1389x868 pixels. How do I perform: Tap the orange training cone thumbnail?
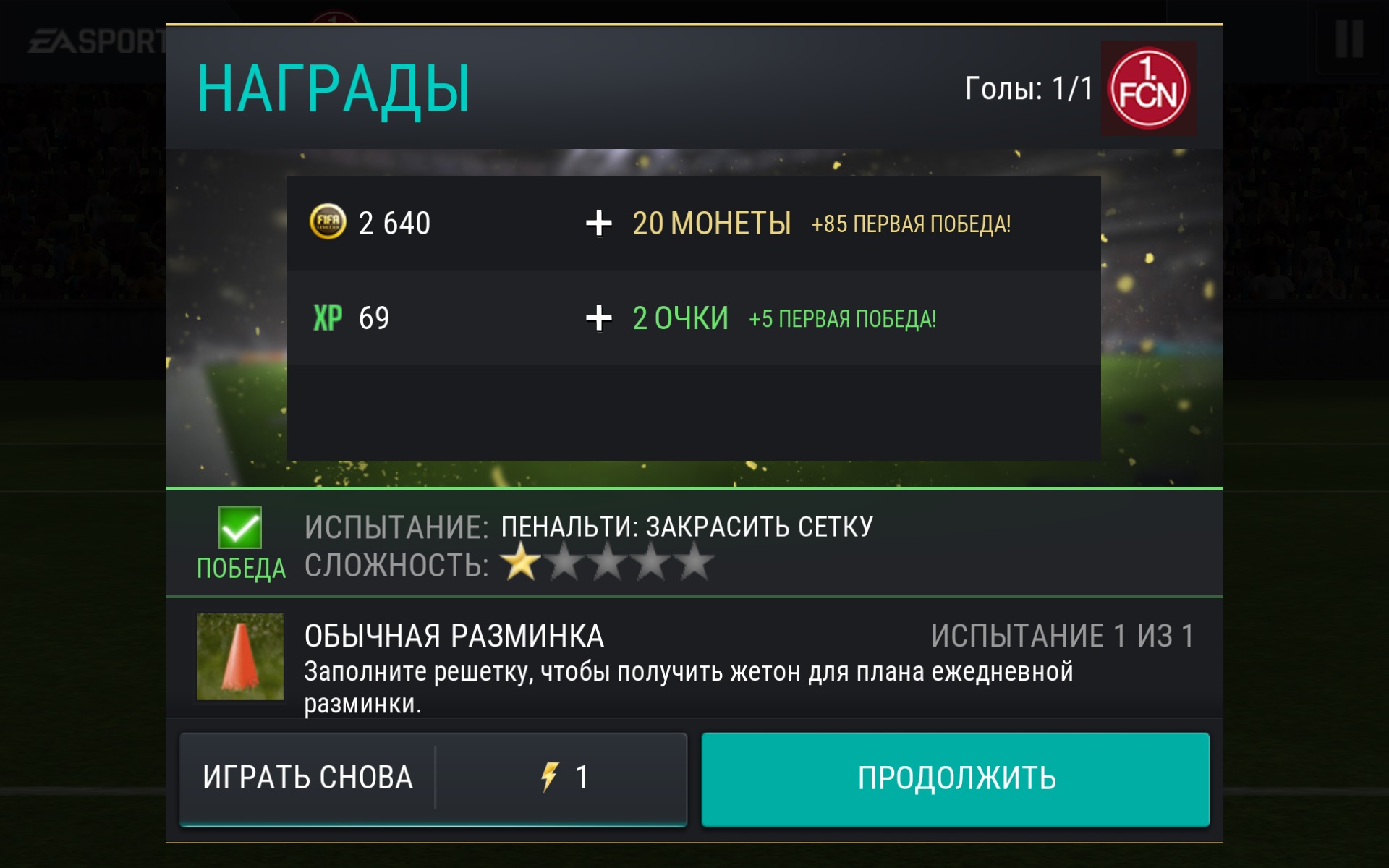[240, 657]
